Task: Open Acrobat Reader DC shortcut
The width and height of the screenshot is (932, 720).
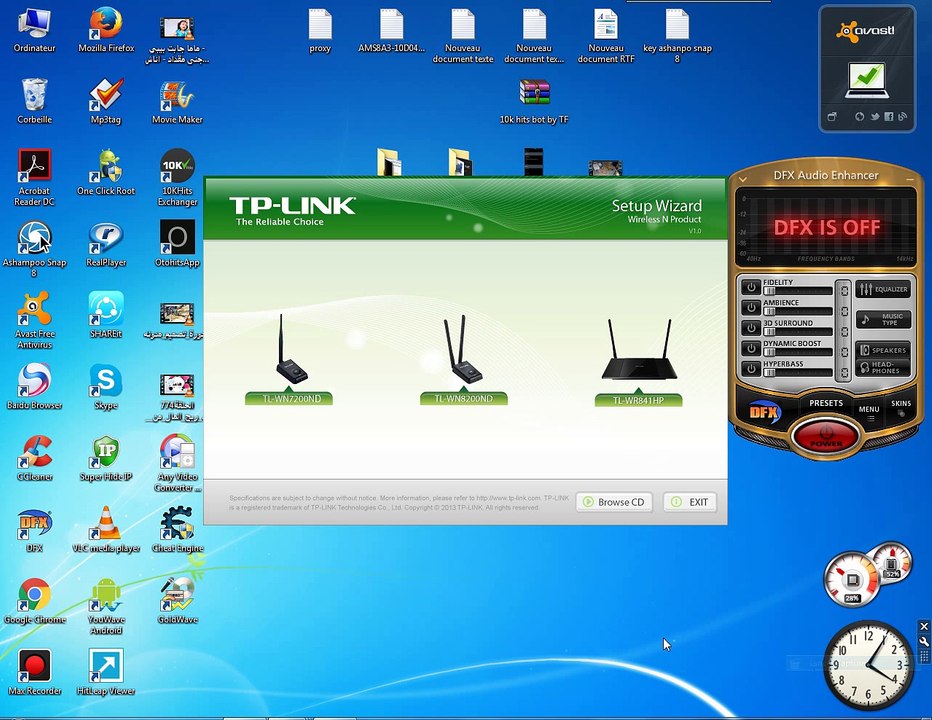Action: coord(34,177)
